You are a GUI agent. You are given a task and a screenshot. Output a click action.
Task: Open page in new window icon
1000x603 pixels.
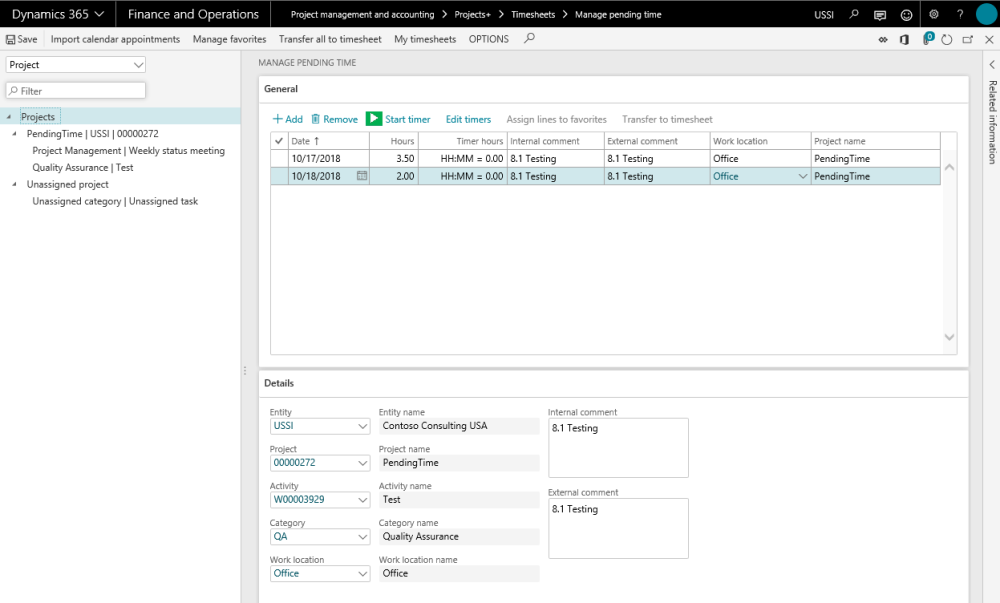967,40
